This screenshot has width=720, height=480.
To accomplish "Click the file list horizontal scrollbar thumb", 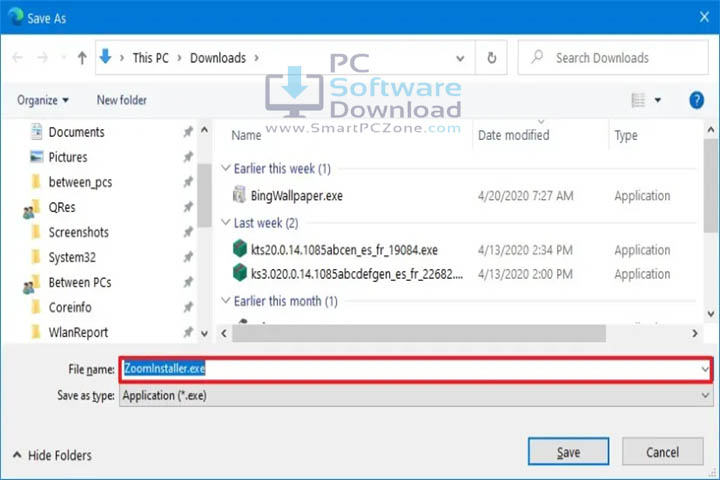I will point(419,333).
